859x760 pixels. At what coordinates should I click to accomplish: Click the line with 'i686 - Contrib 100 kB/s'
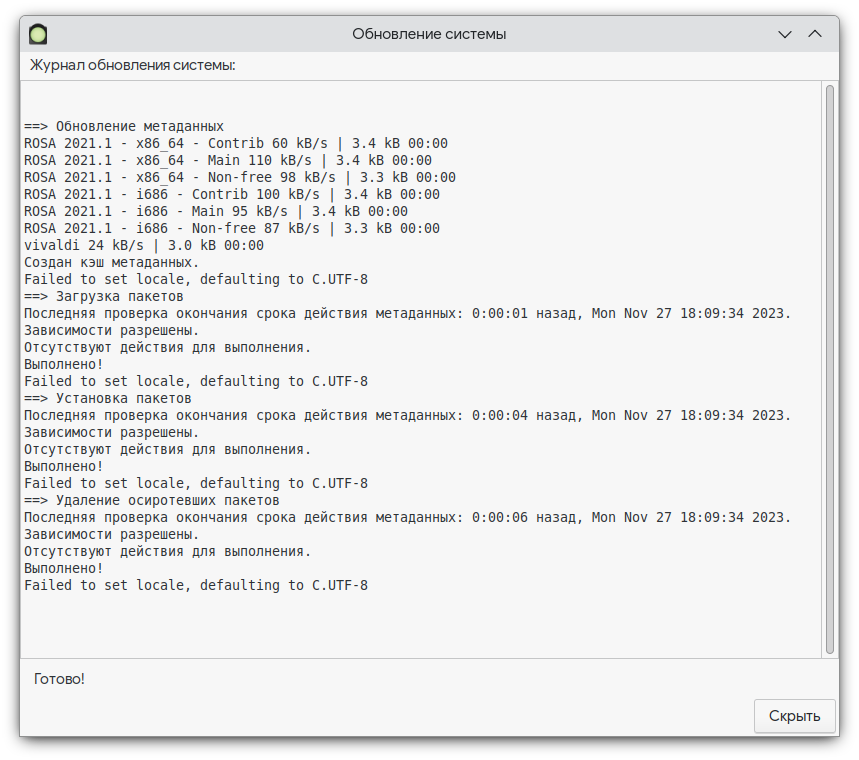pos(232,195)
